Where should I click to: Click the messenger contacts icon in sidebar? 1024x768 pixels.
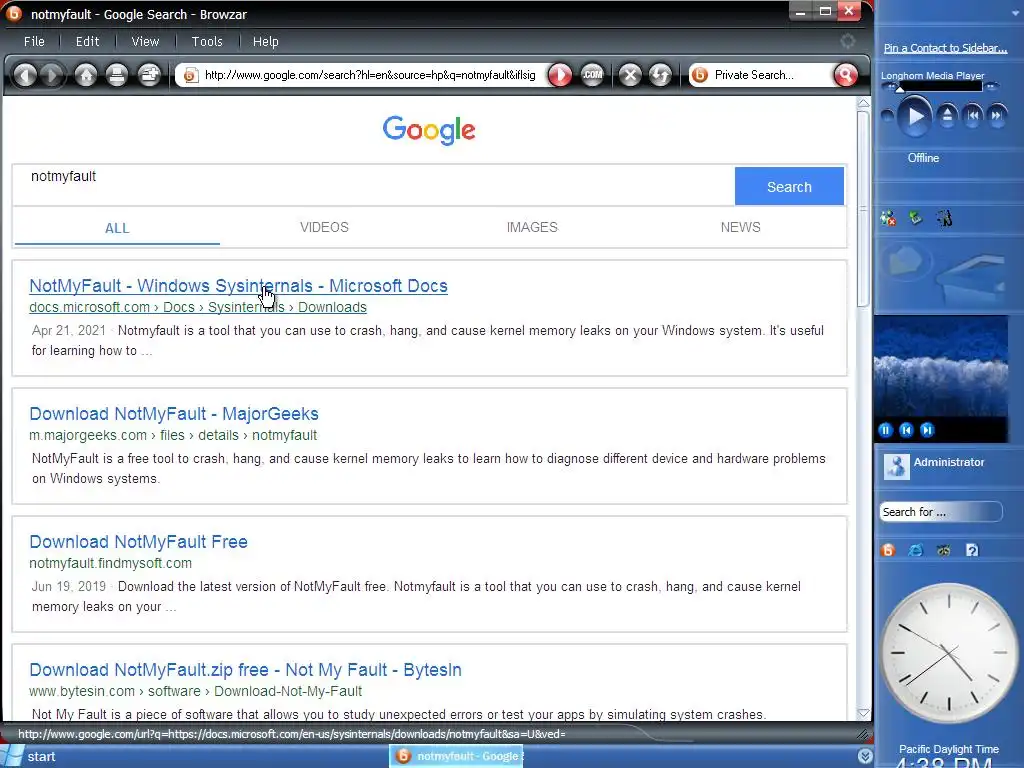click(888, 218)
